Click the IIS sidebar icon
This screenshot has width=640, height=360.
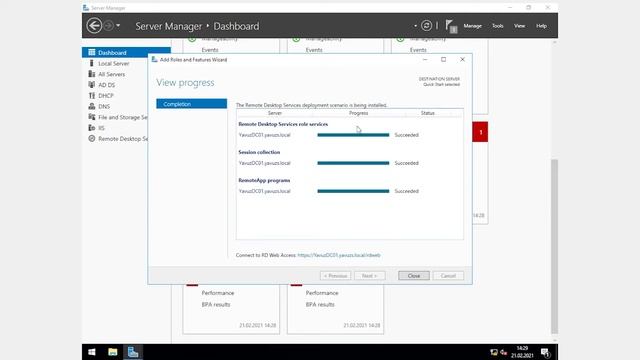(x=92, y=128)
